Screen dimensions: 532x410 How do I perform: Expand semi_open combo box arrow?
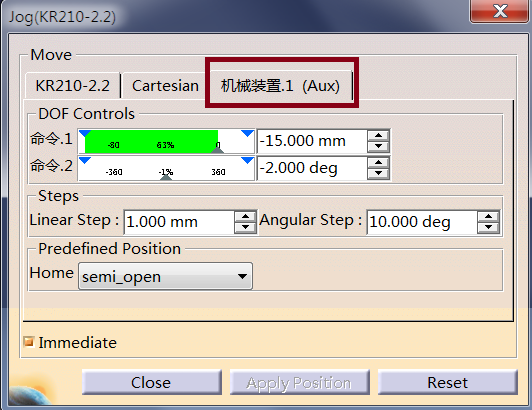tap(242, 276)
